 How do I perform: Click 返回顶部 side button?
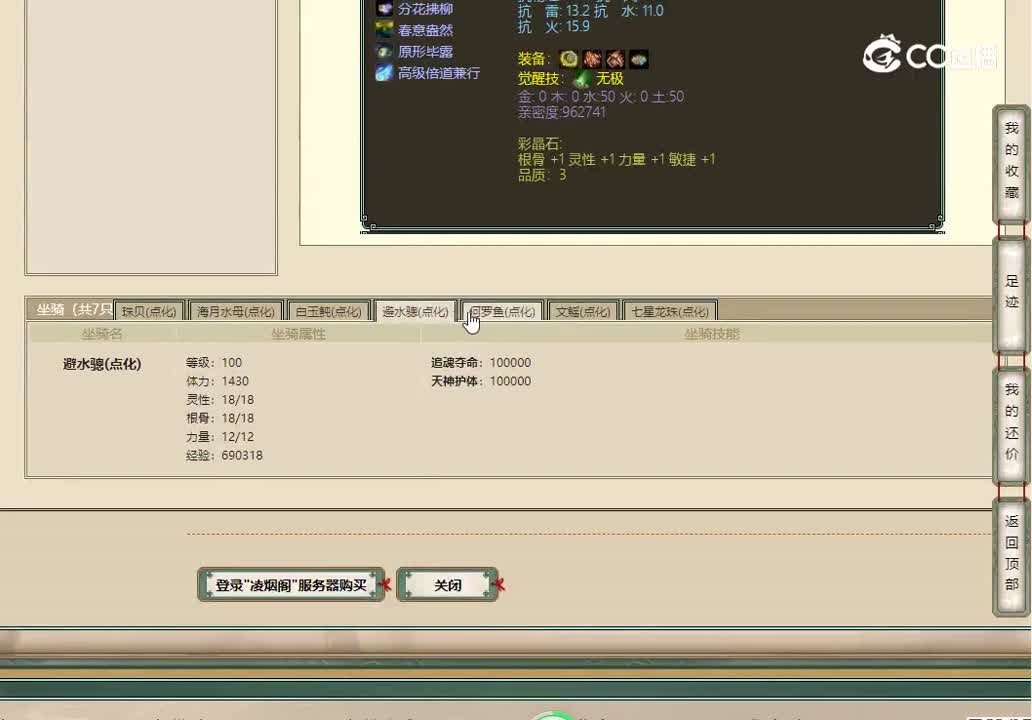1012,556
